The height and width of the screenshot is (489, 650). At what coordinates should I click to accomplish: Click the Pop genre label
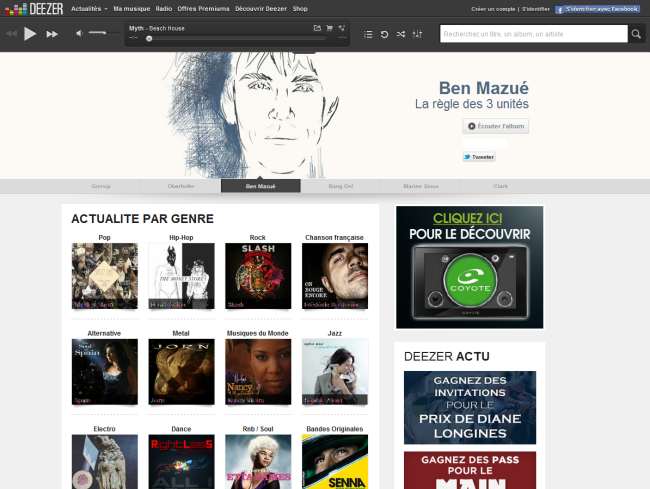coord(104,237)
